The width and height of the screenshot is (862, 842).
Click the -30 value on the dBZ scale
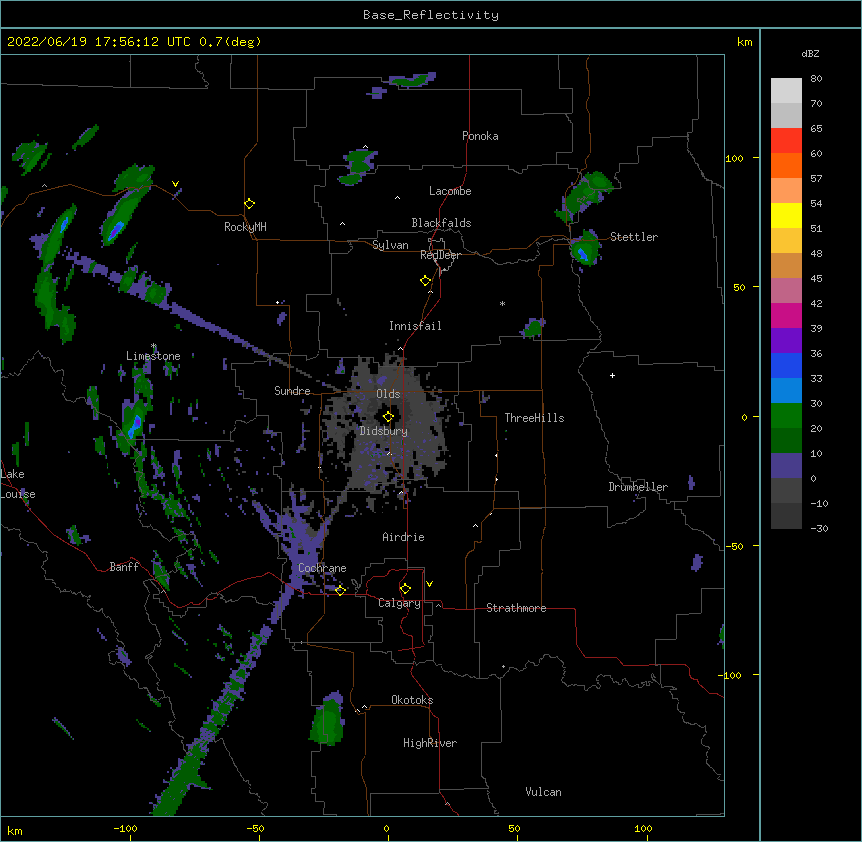click(x=819, y=529)
